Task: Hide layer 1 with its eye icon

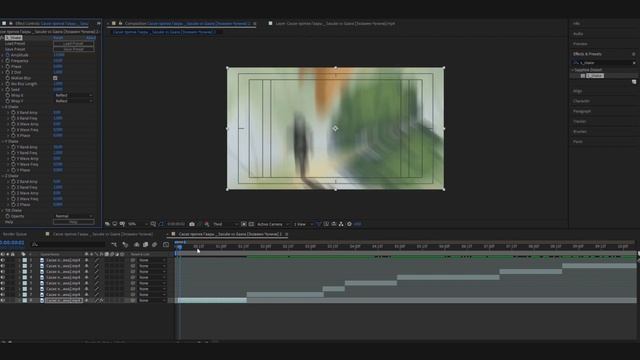Action: point(3,260)
